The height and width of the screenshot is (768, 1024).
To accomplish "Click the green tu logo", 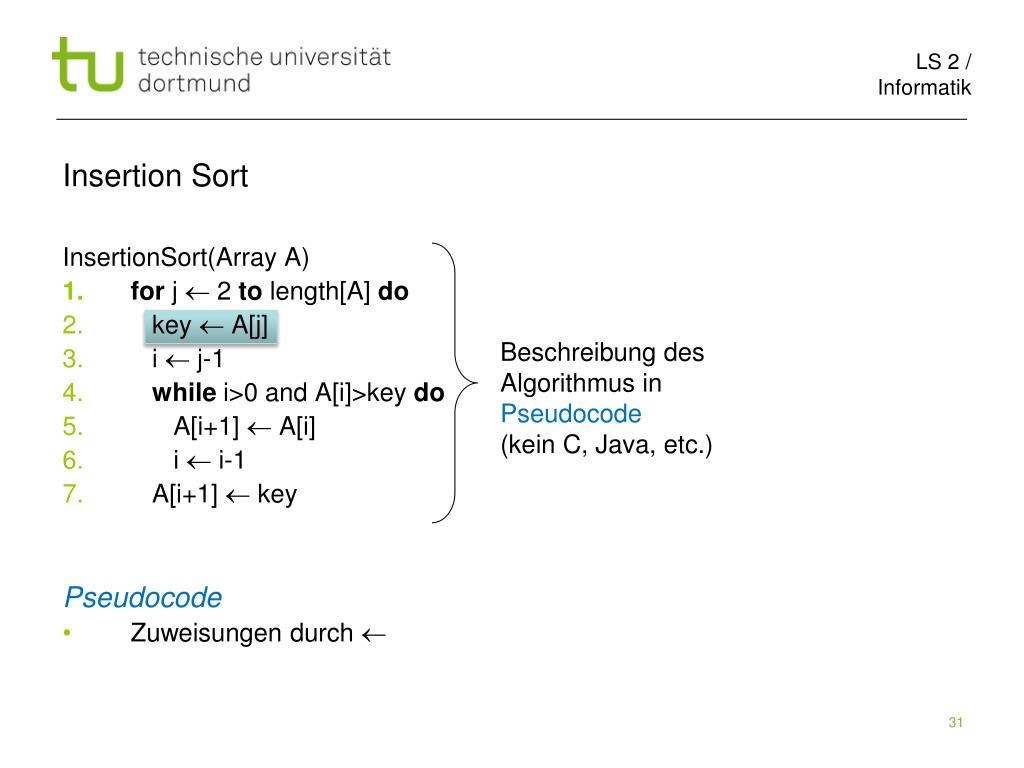I will coord(88,64).
